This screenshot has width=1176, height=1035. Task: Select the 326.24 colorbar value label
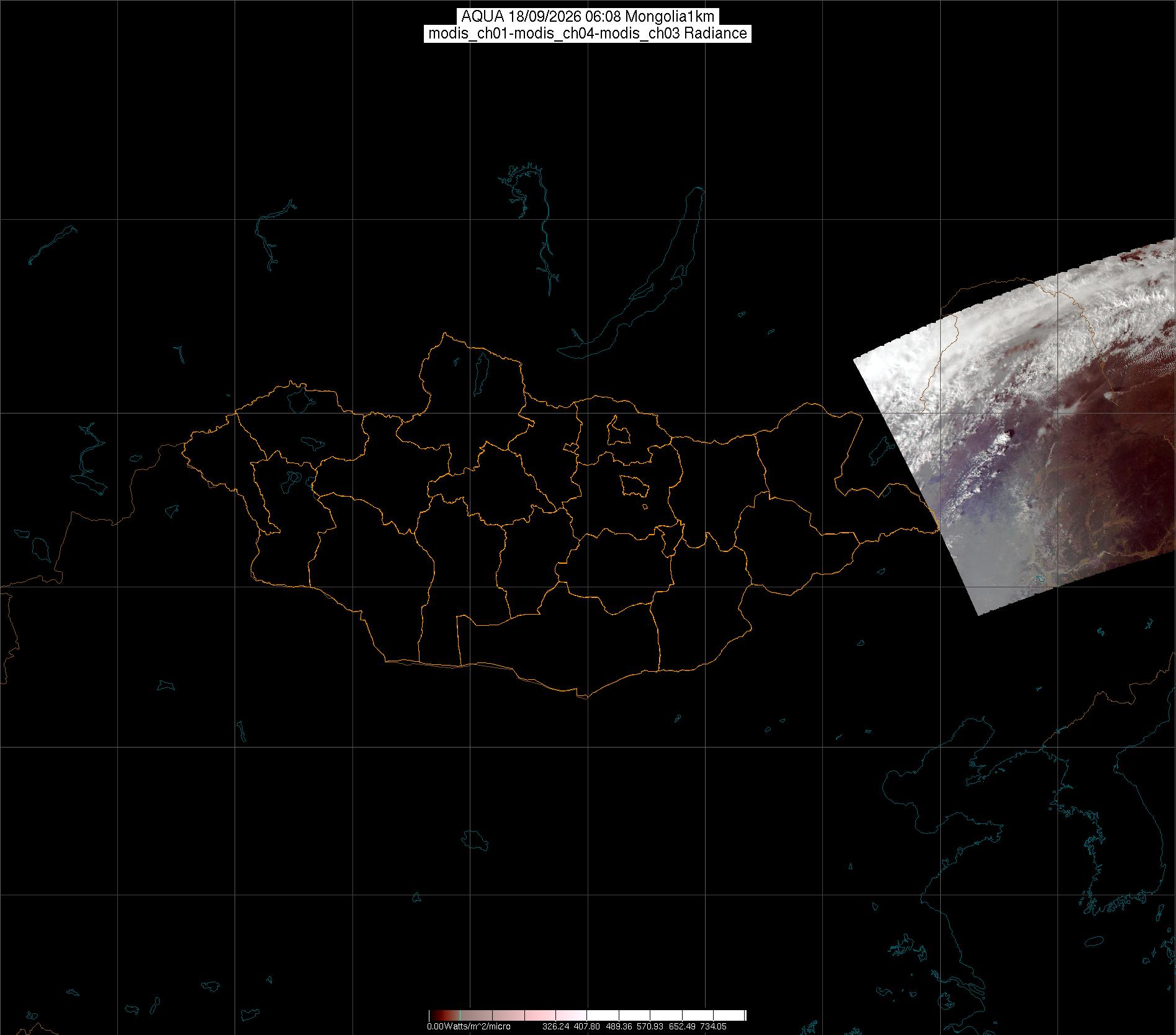click(555, 1026)
